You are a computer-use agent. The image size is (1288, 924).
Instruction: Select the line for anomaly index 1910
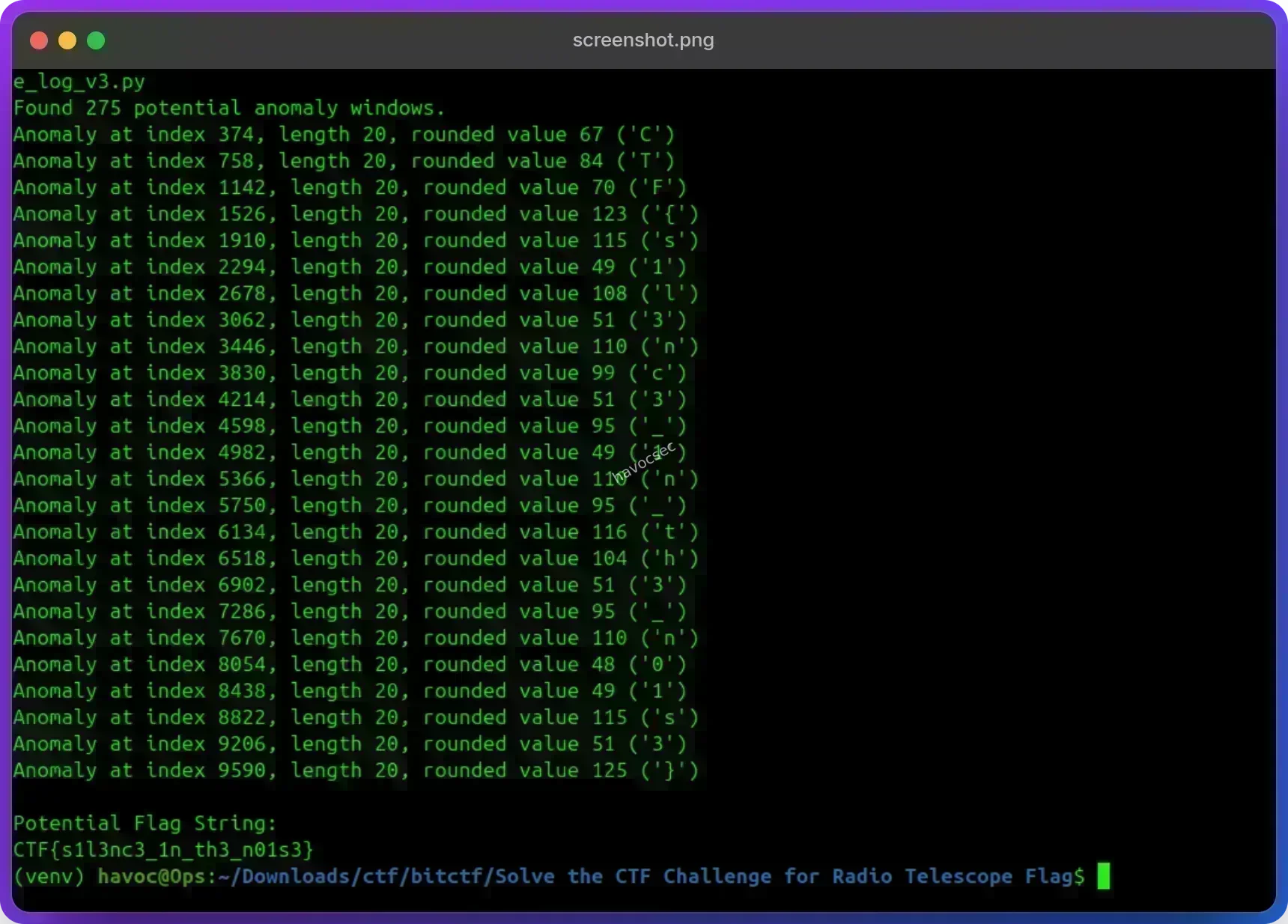pyautogui.click(x=356, y=240)
